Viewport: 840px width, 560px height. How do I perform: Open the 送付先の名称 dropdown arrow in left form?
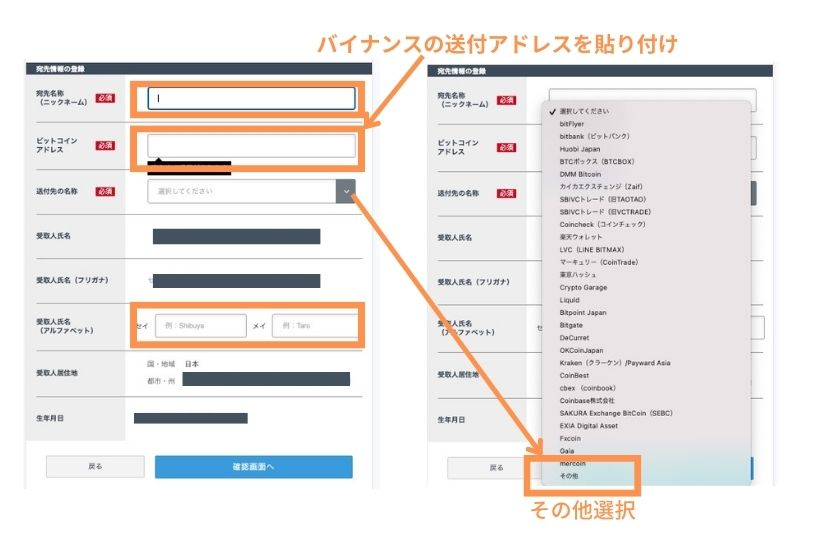pyautogui.click(x=346, y=191)
